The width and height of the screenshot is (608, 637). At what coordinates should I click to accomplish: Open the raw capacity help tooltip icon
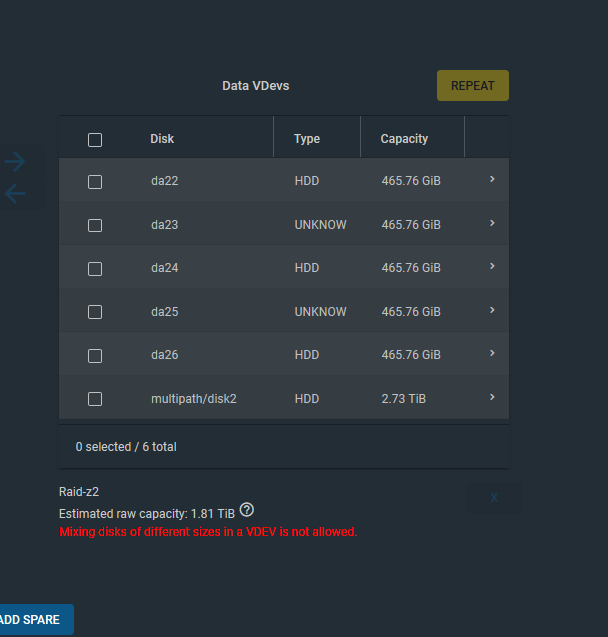[247, 509]
